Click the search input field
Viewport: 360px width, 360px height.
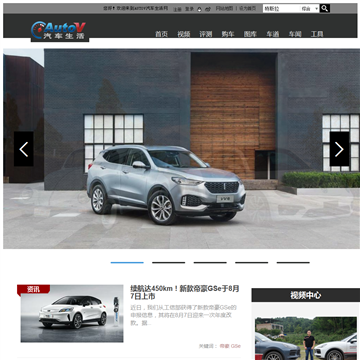click(281, 9)
